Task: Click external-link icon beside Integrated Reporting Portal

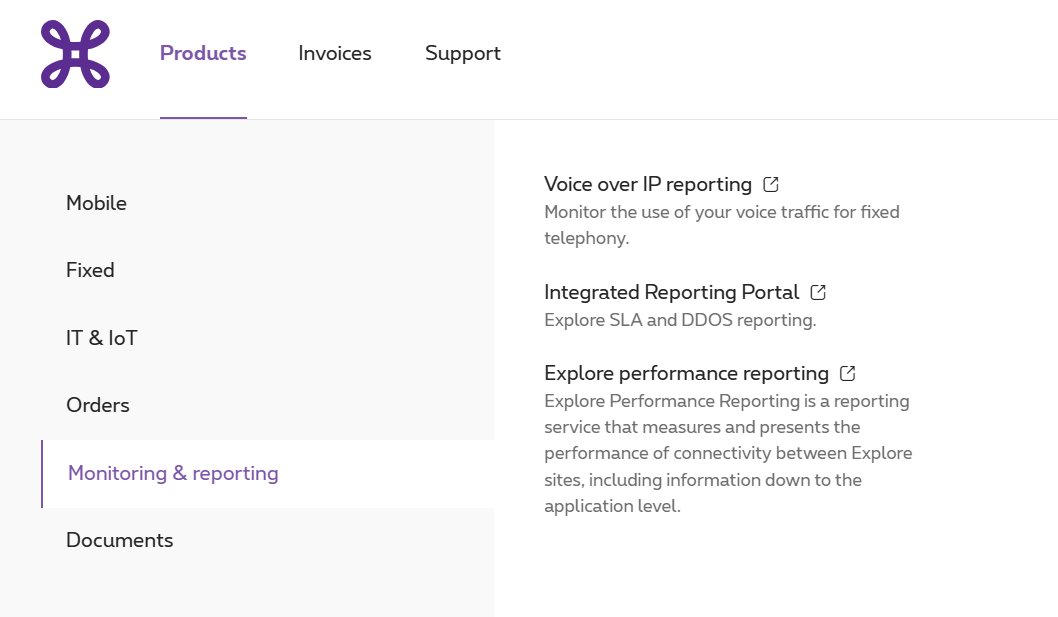Action: 818,292
